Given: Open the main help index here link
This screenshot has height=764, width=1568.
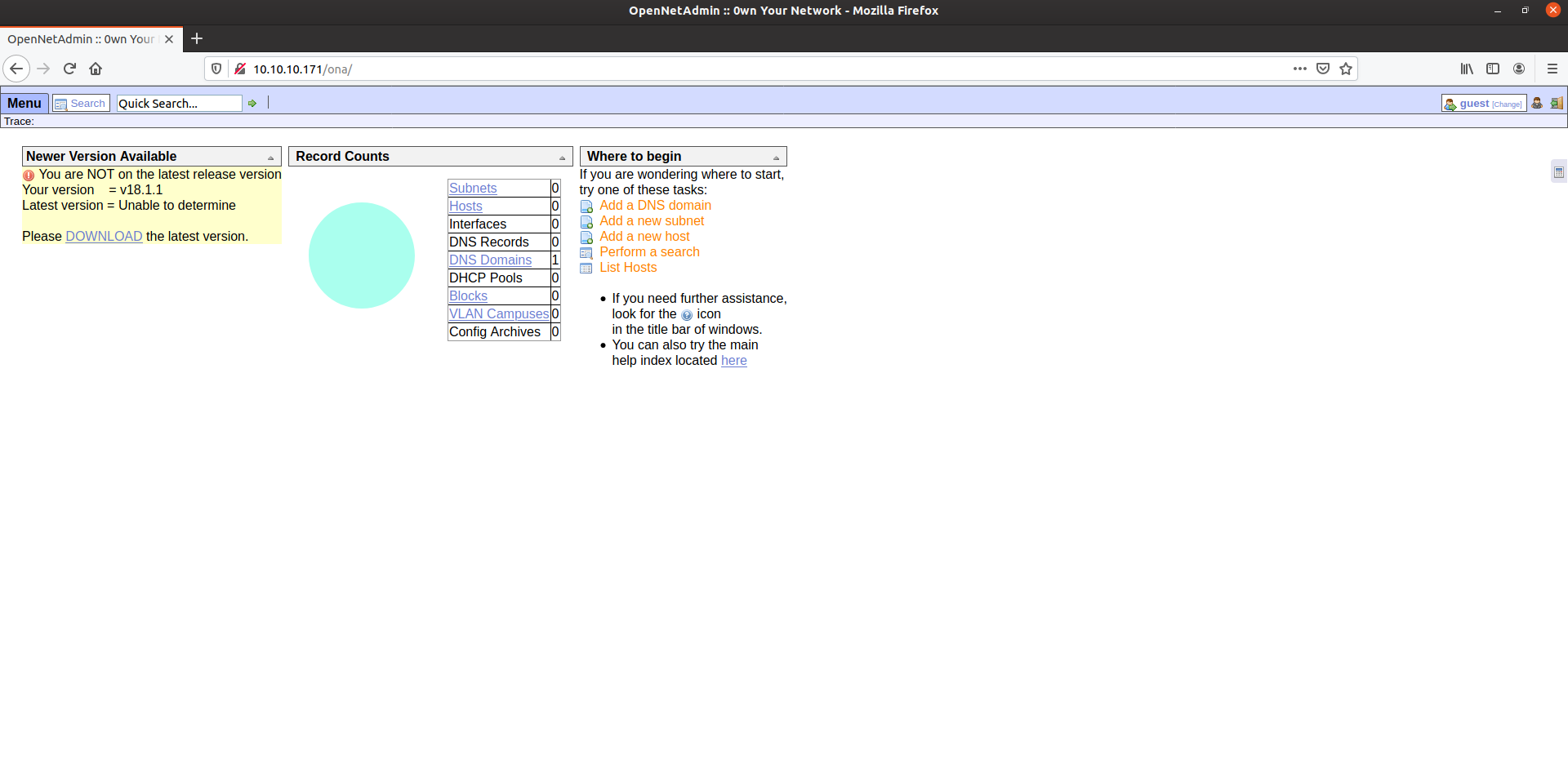Looking at the screenshot, I should click(x=733, y=361).
